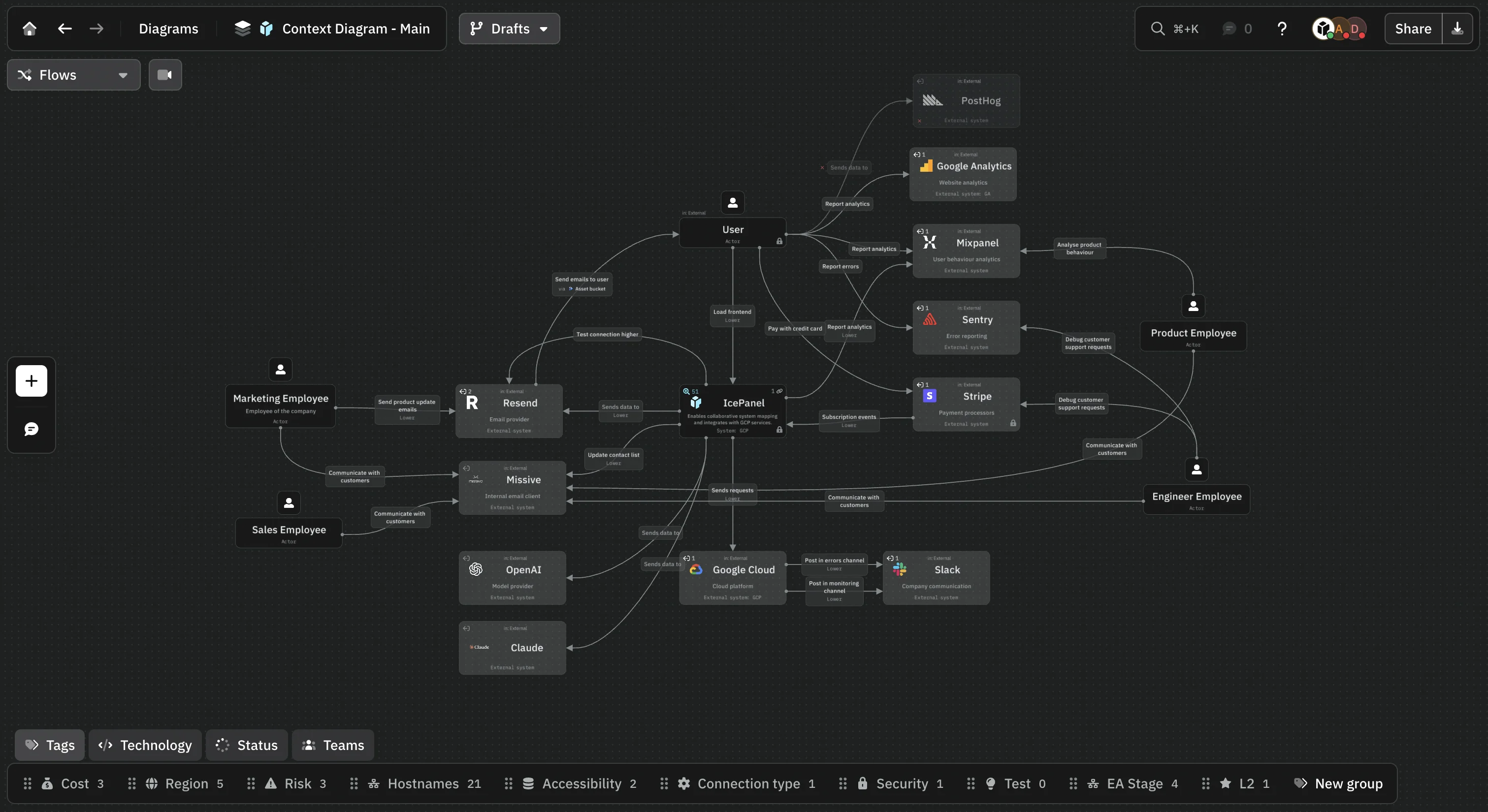This screenshot has width=1488, height=812.
Task: Expand the Security tag group
Action: (x=900, y=783)
